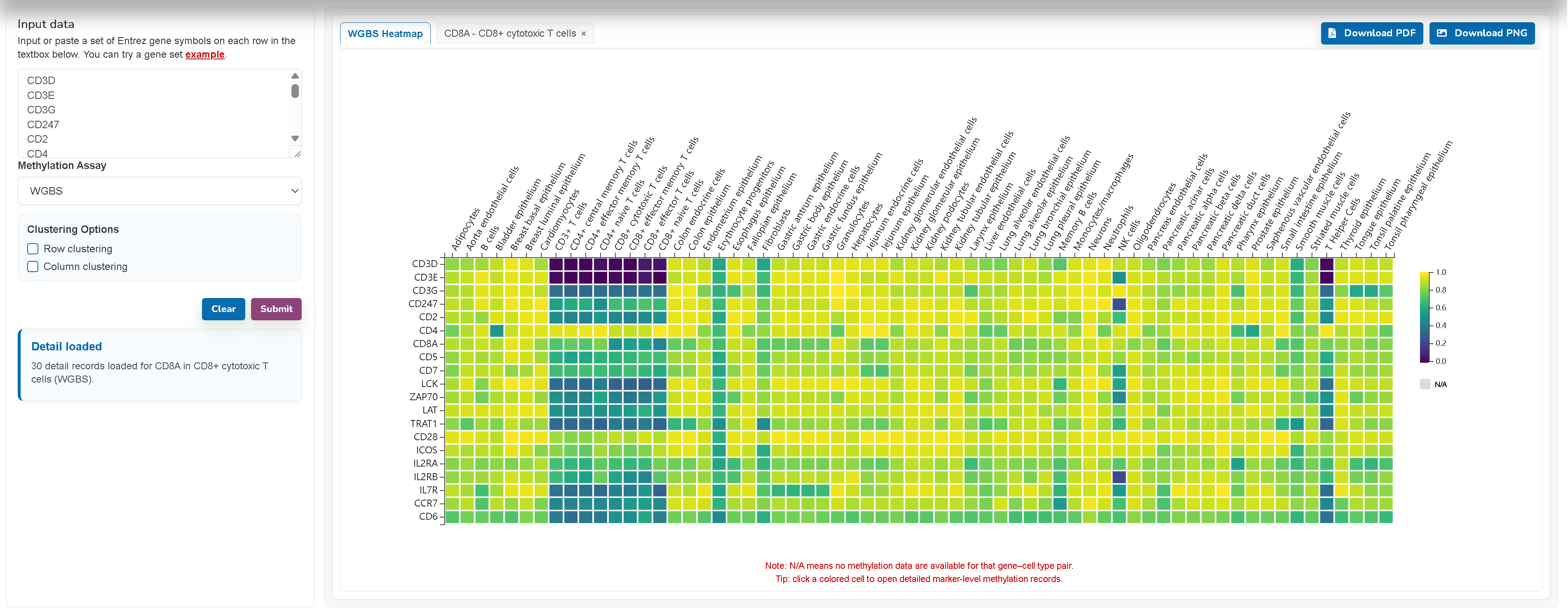Click the CD247 row label
The width and height of the screenshot is (1568, 615).
coord(423,304)
